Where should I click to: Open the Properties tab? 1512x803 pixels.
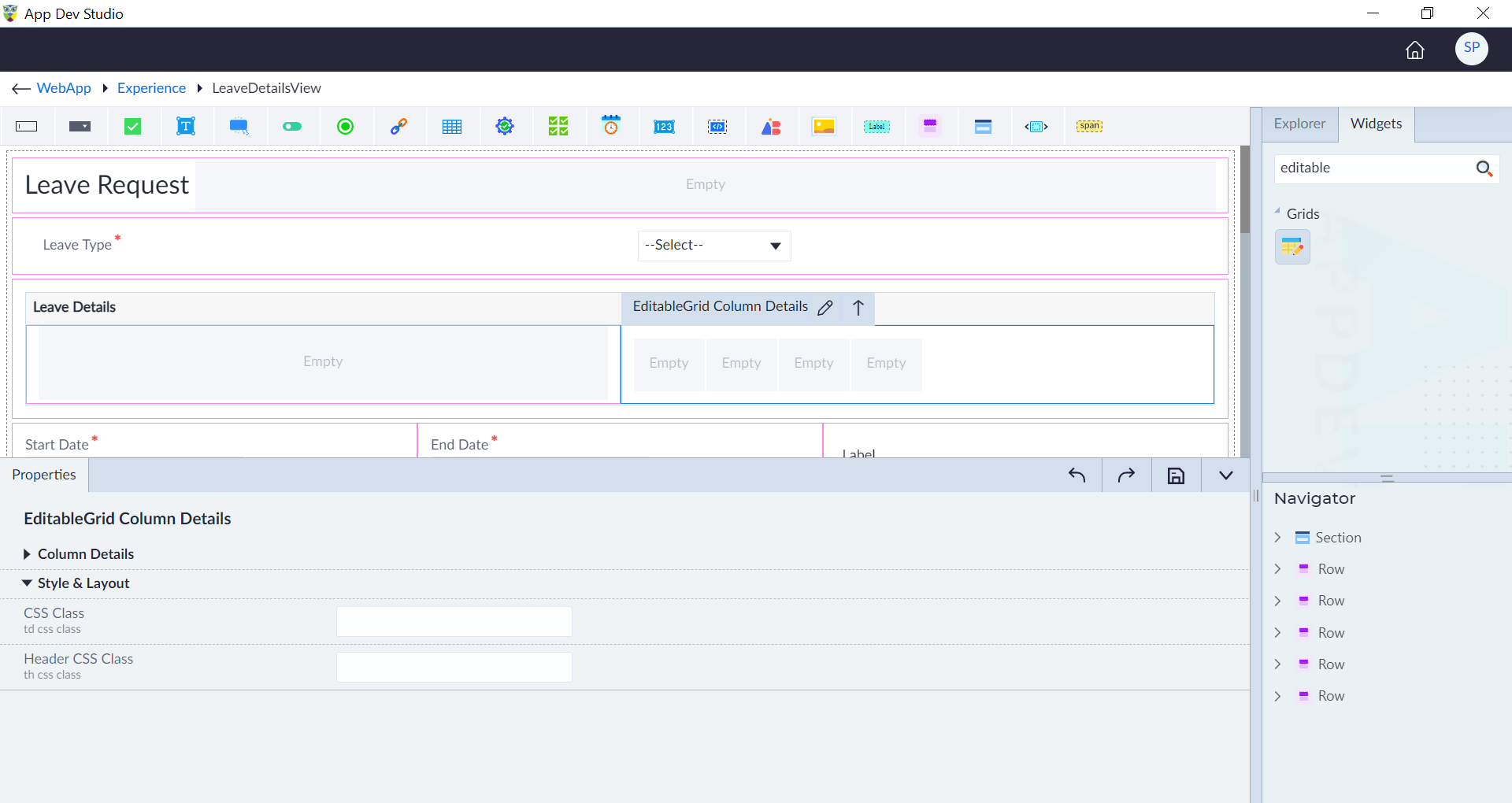click(x=44, y=475)
